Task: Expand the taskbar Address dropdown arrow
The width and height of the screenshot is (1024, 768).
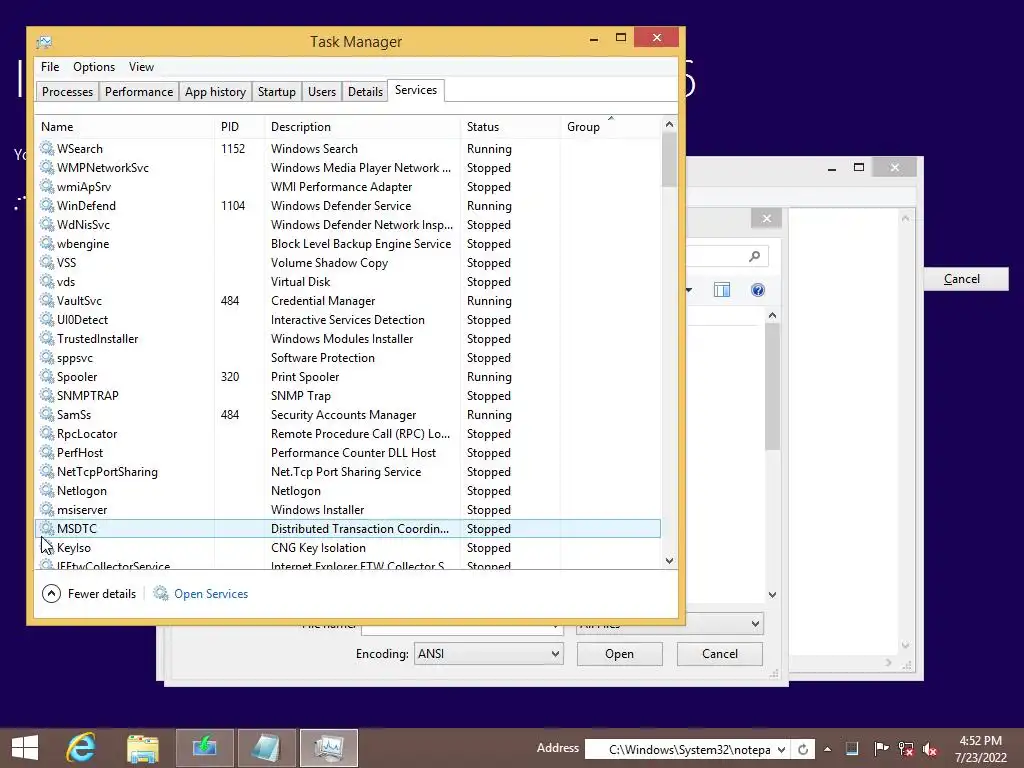Action: [781, 749]
